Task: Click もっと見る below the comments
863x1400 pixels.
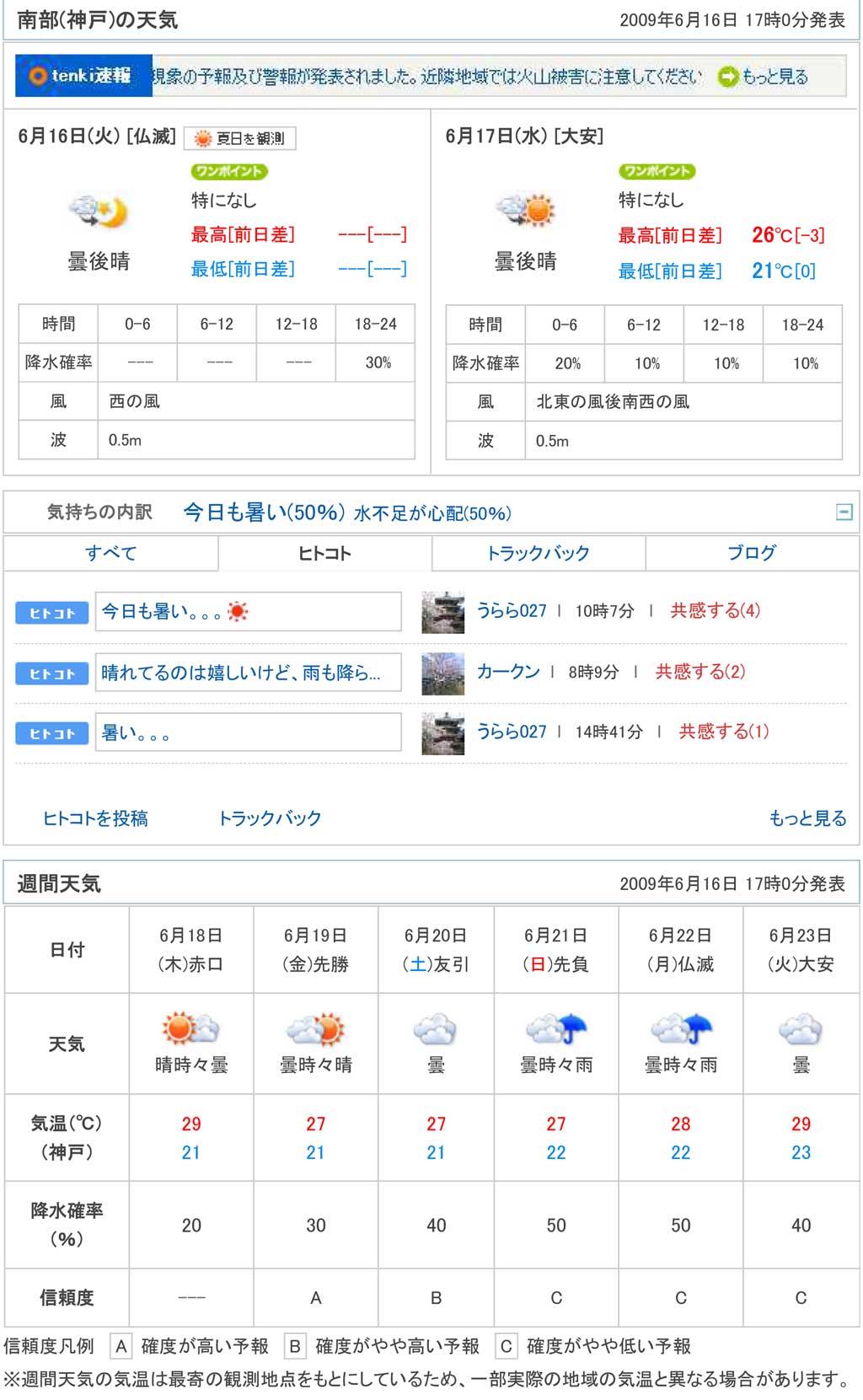Action: point(807,818)
